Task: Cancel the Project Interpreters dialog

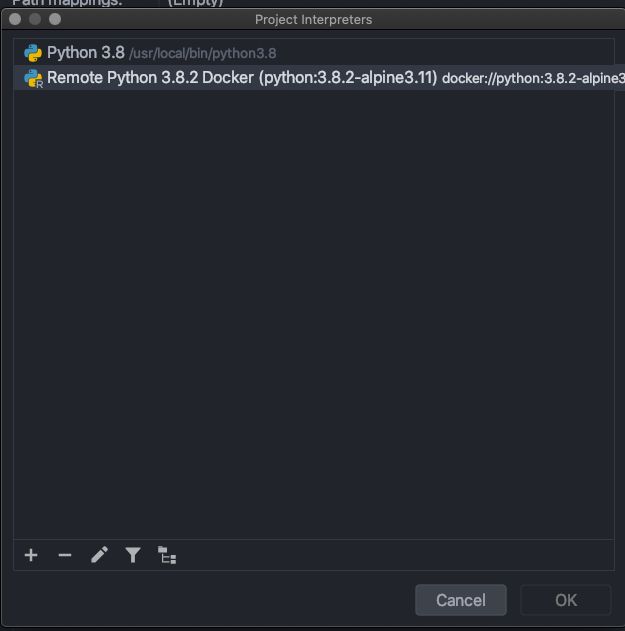Action: (x=461, y=600)
